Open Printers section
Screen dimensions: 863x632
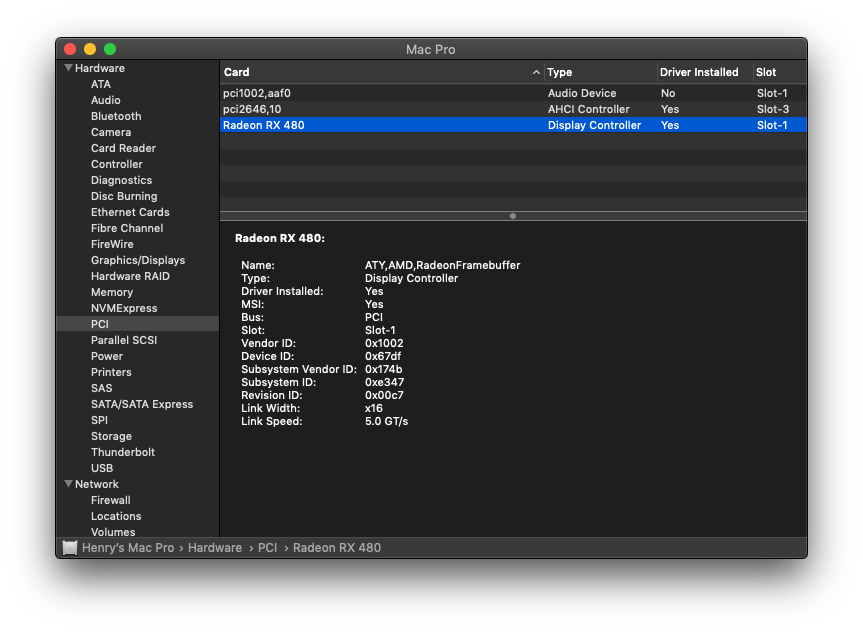click(x=111, y=372)
